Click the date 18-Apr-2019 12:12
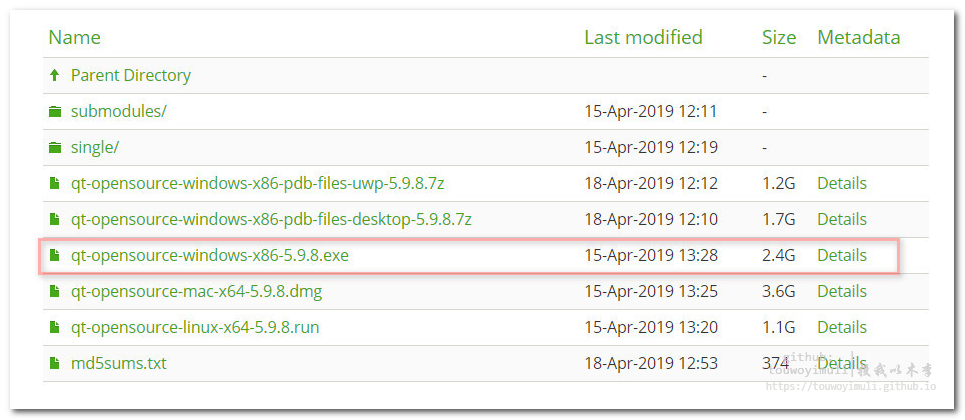 tap(651, 183)
